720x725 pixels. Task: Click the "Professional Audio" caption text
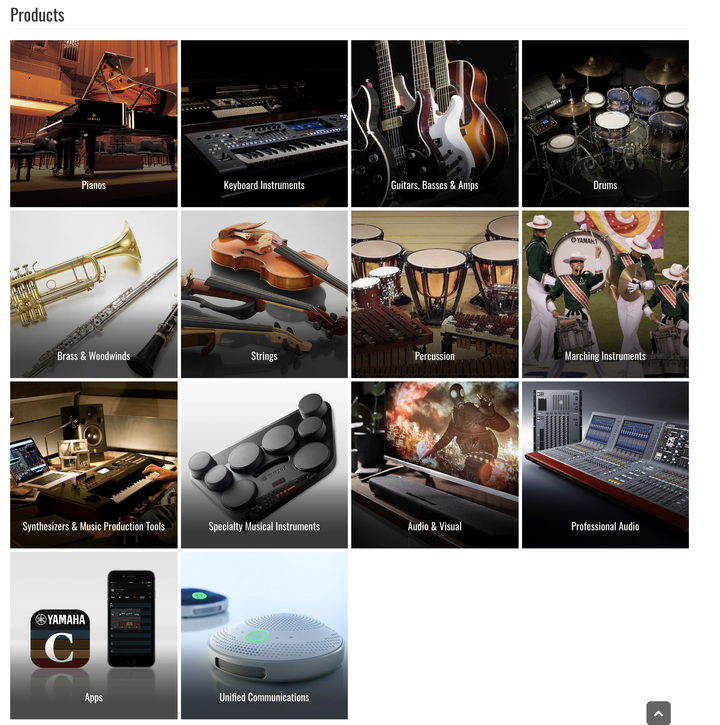605,526
